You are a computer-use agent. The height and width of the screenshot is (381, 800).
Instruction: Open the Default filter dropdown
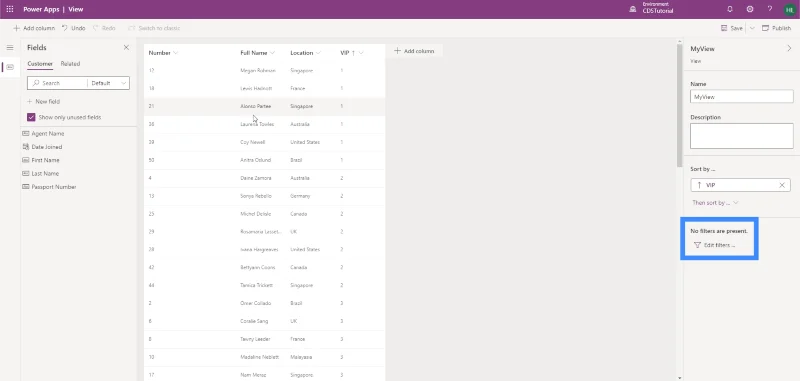click(108, 83)
